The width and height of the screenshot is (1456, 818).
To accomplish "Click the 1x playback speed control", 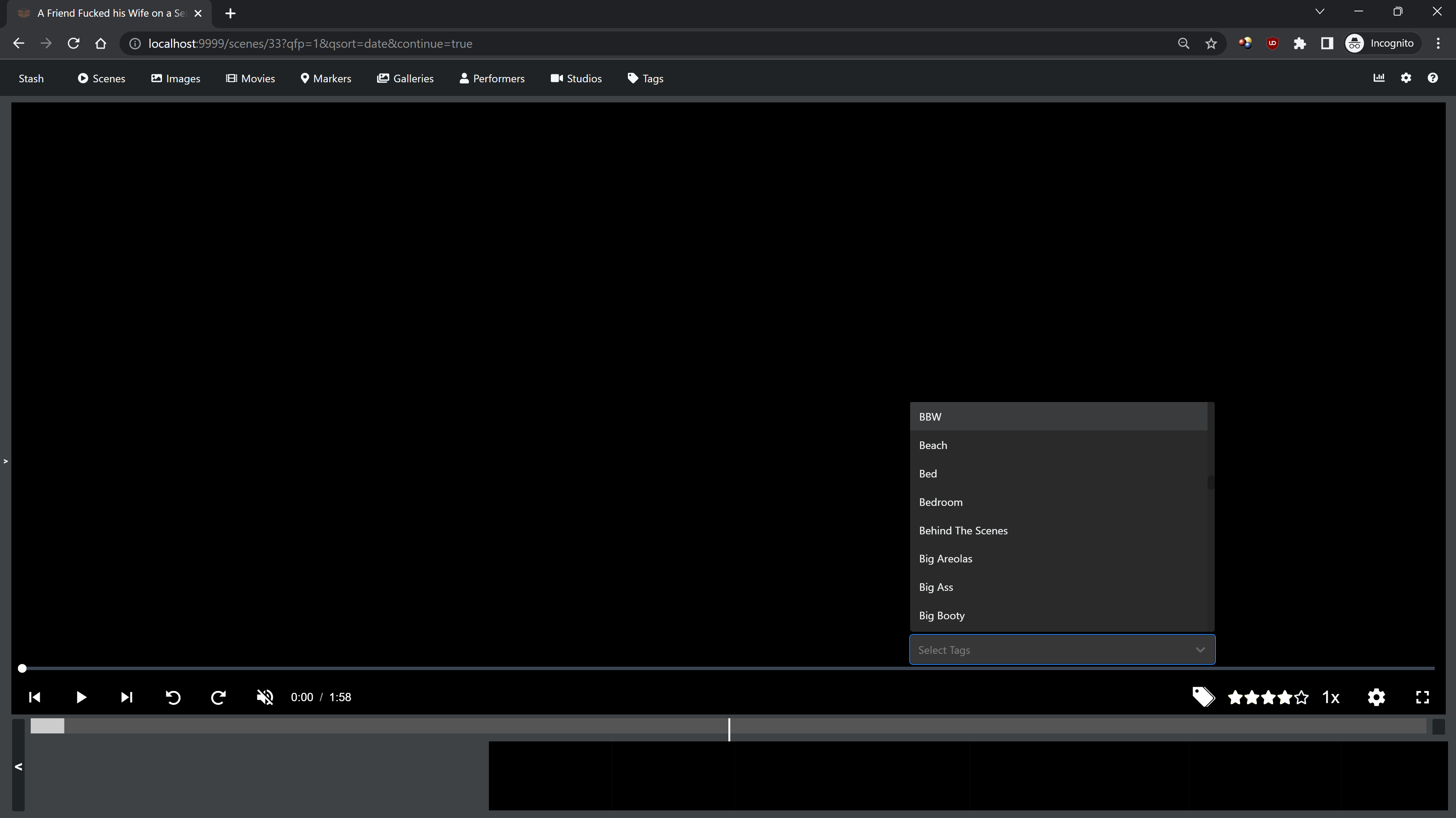I will [x=1331, y=697].
